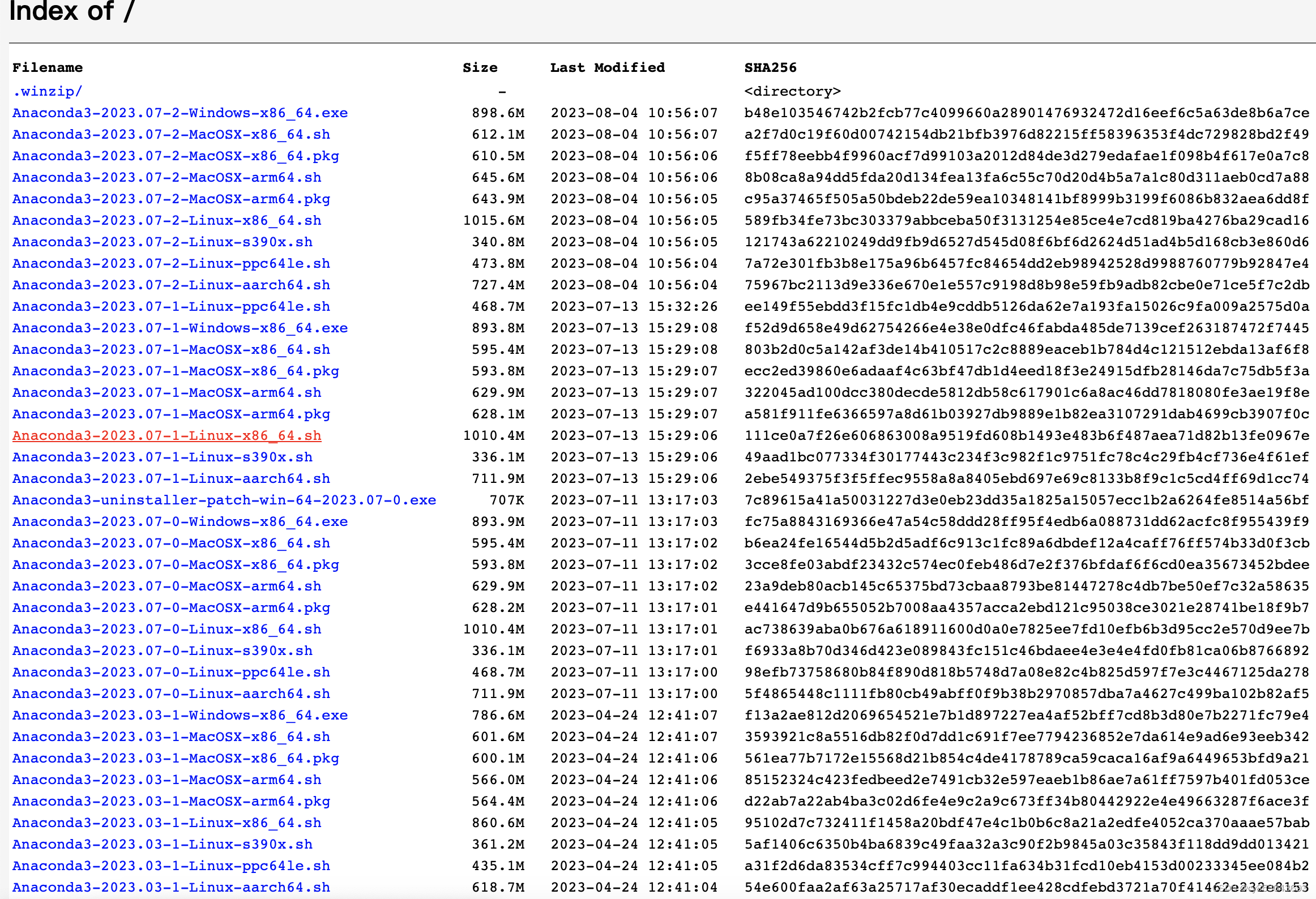Open the .winzip/ directory link
Image resolution: width=1316 pixels, height=899 pixels.
48,91
